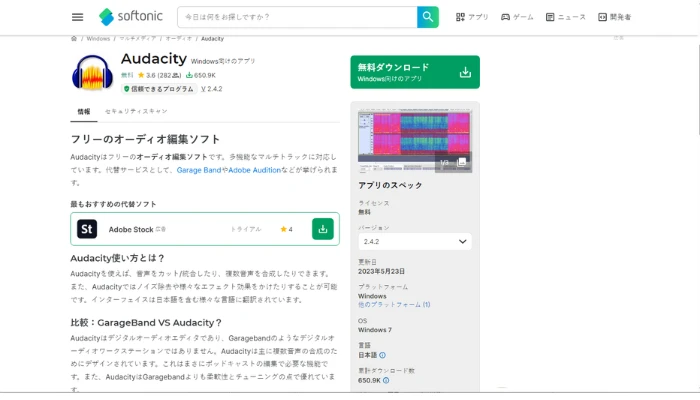Click the Adobe Stock star rating 4
The height and width of the screenshot is (400, 700).
click(x=286, y=229)
